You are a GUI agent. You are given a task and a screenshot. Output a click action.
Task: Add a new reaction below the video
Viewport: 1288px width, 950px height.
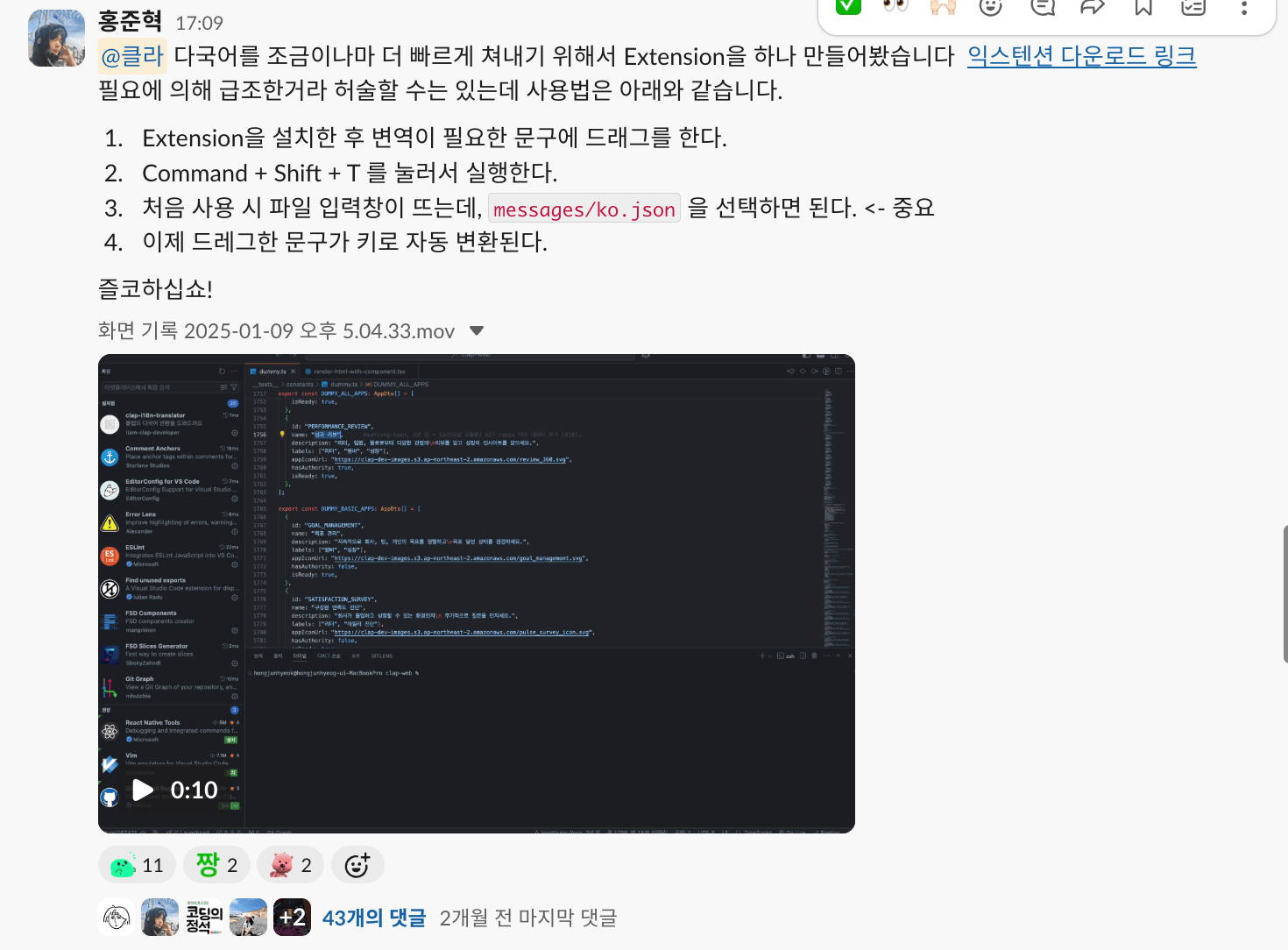pyautogui.click(x=357, y=865)
